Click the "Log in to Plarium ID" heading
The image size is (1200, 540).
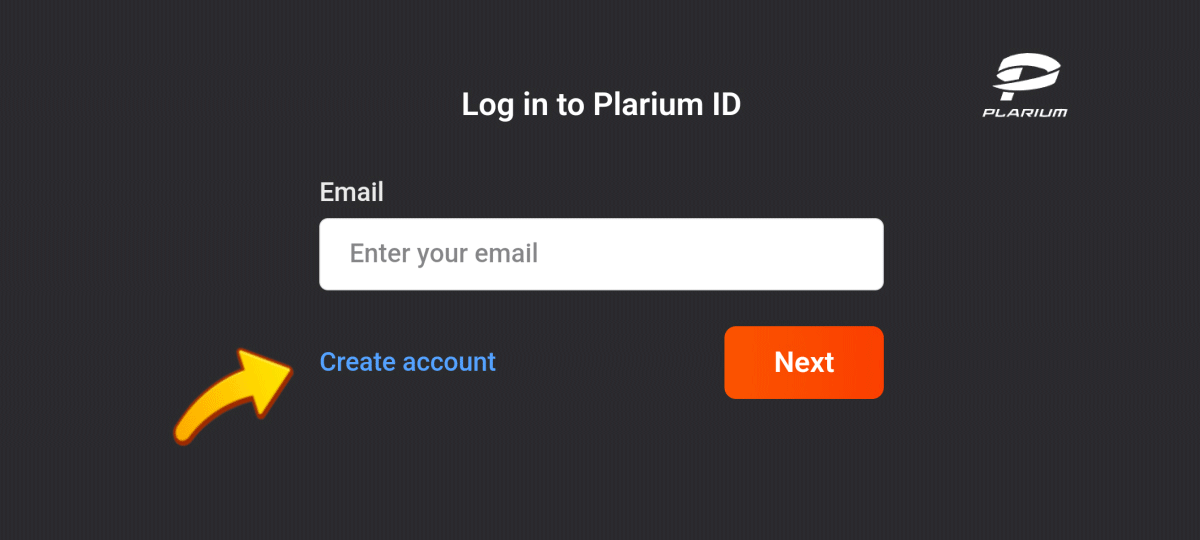click(x=601, y=104)
